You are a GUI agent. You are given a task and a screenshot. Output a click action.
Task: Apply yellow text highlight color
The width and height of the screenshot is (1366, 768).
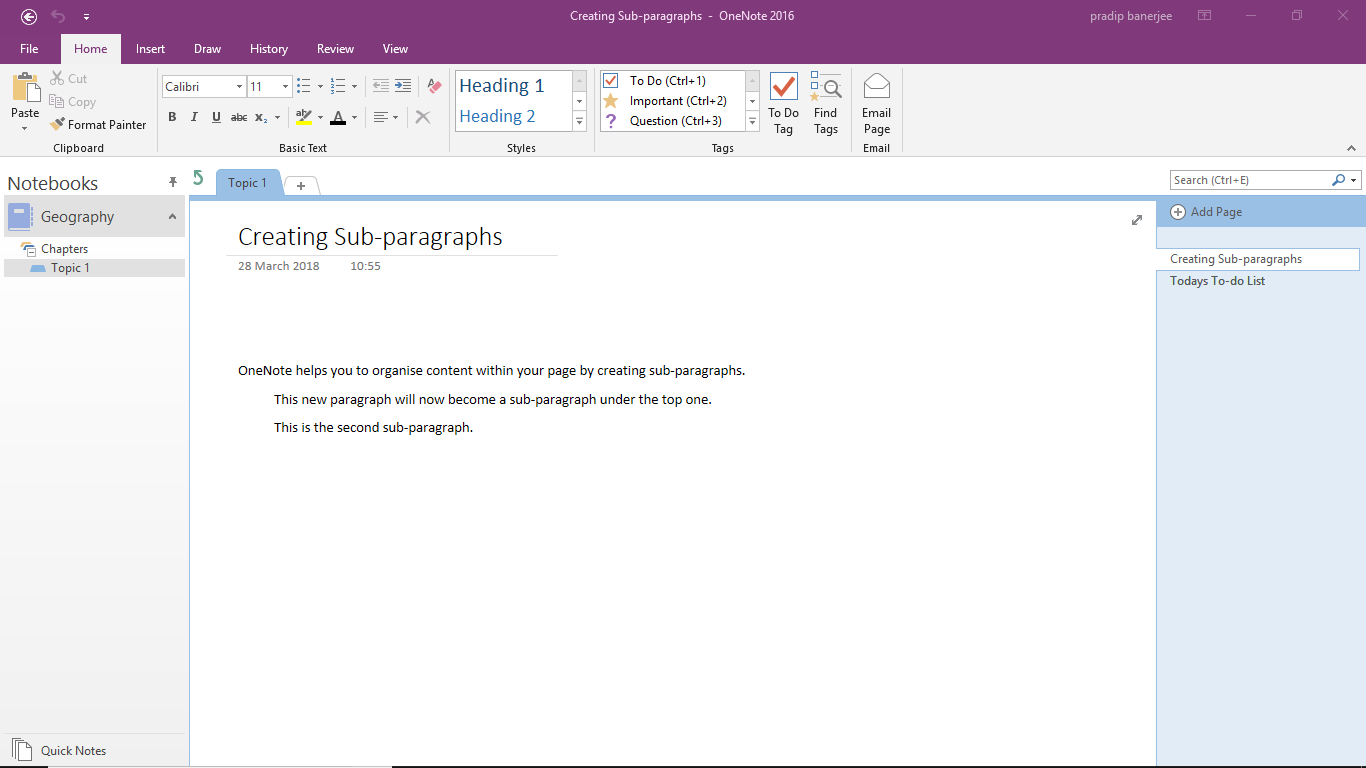(304, 117)
